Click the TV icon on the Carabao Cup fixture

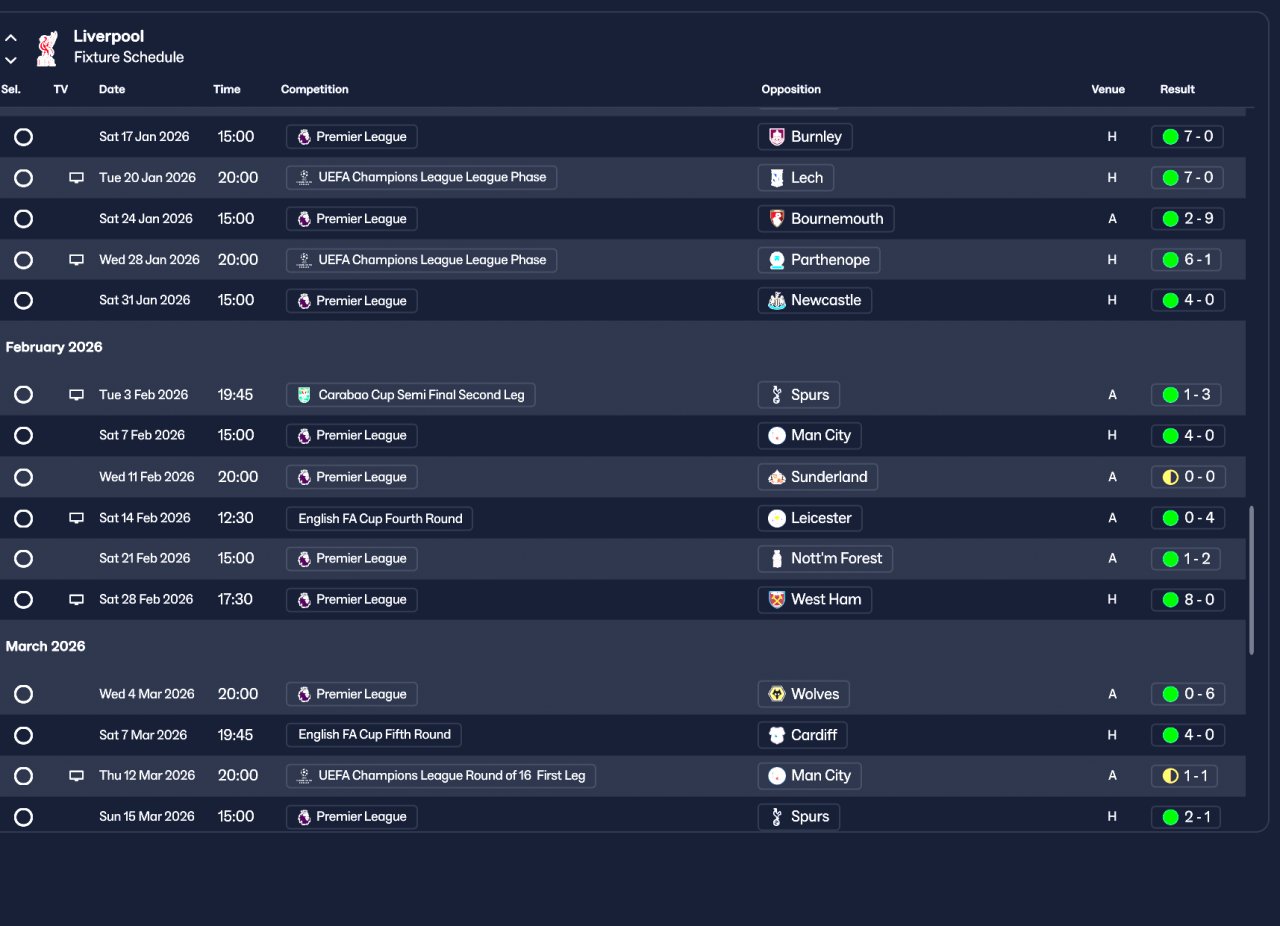[76, 395]
